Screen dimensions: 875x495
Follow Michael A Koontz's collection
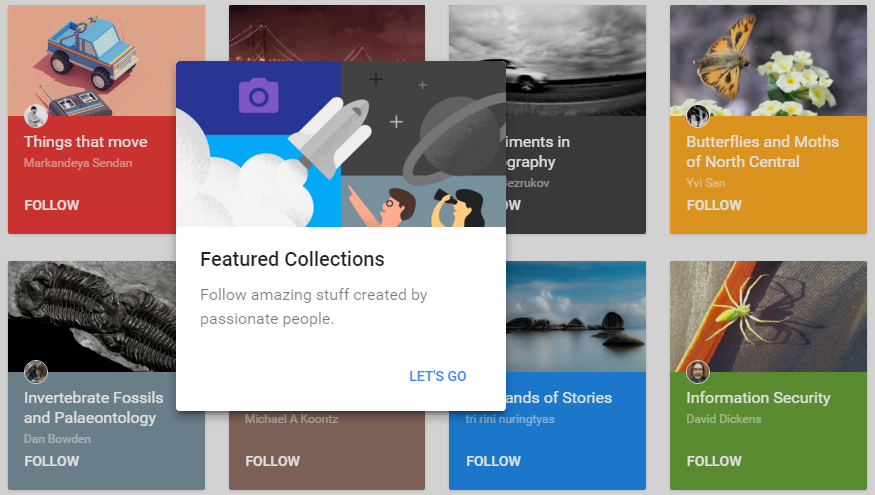tap(272, 461)
